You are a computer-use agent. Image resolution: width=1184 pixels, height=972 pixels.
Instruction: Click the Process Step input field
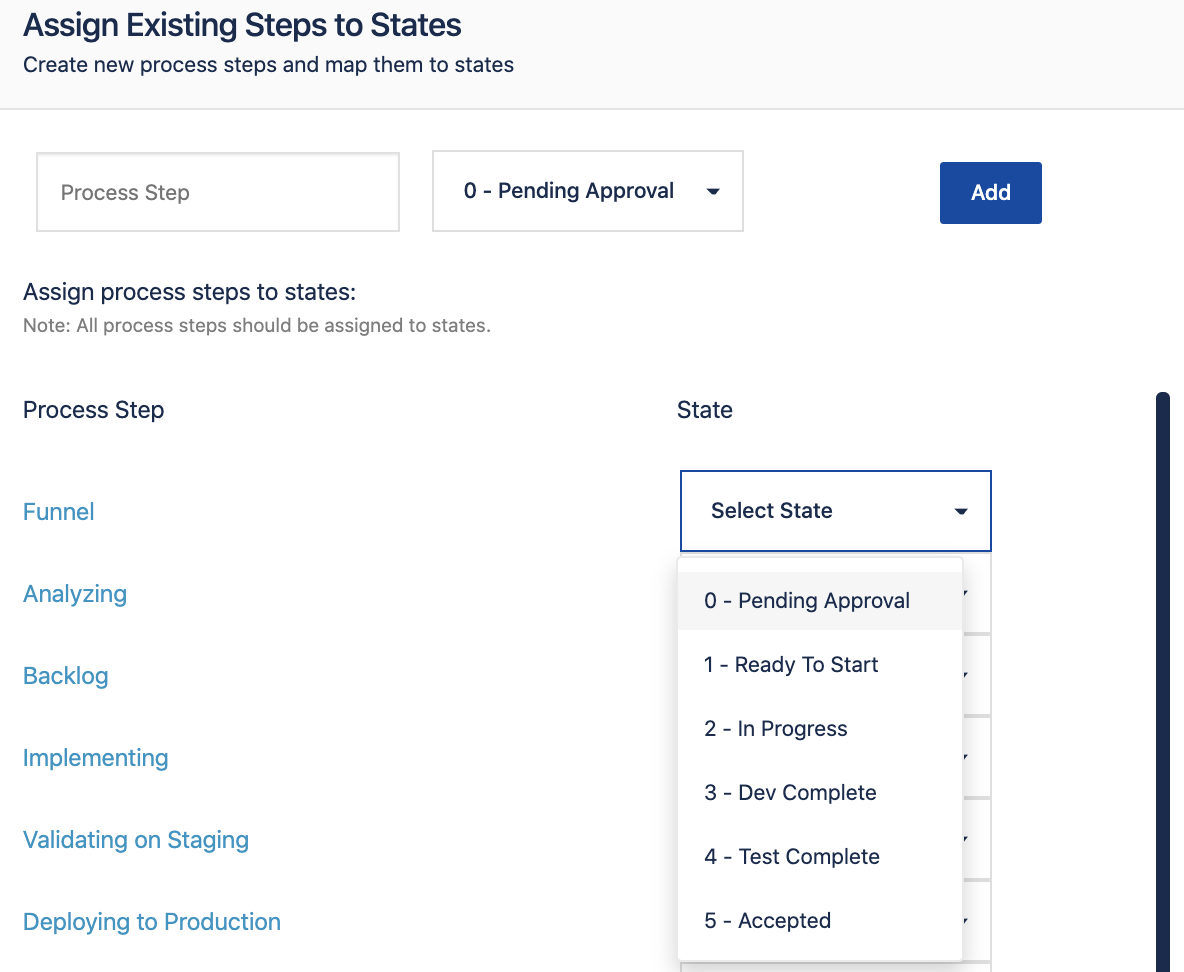(x=217, y=192)
